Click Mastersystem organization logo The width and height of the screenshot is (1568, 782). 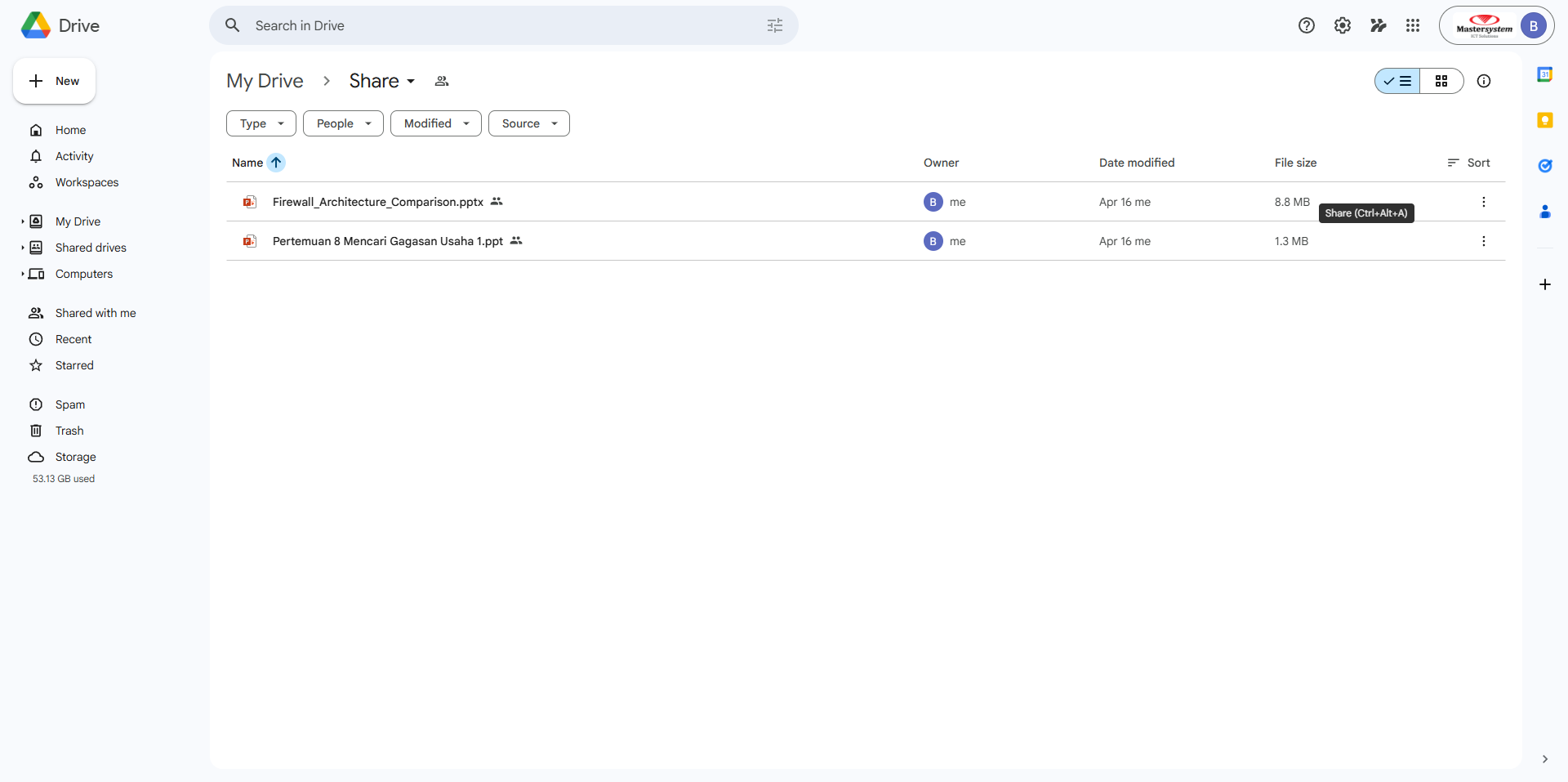(x=1484, y=25)
